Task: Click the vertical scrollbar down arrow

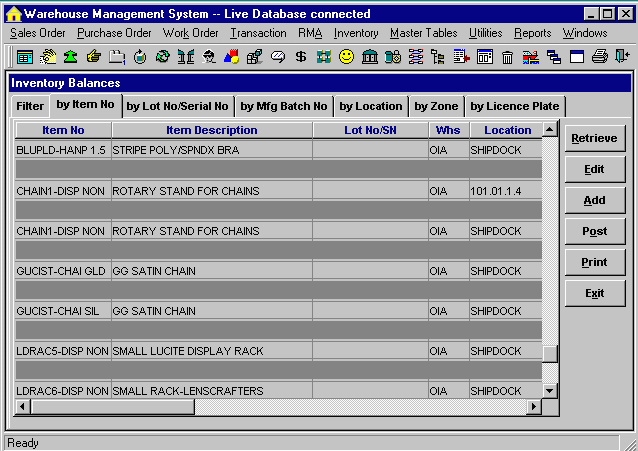Action: click(549, 390)
